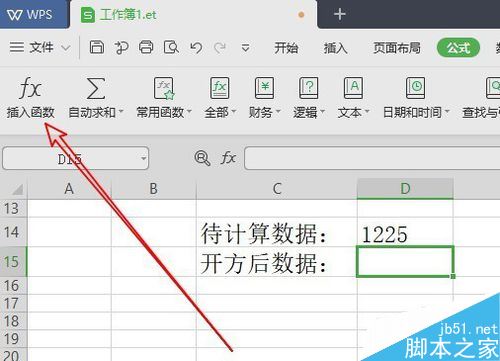Expand the 文本 dropdown arrow
This screenshot has width=500, height=361.
[x=367, y=111]
